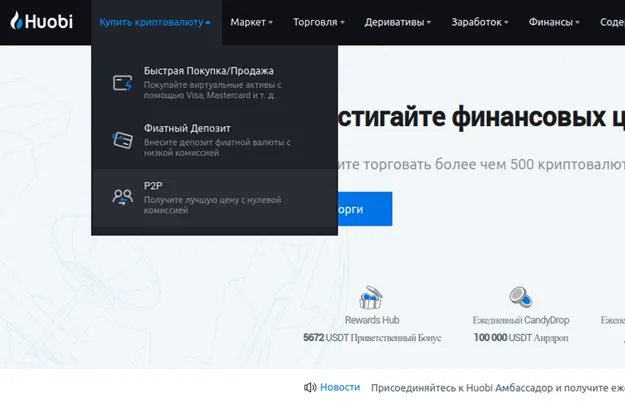
Task: Click the Rewards Hub label text
Action: pos(371,321)
